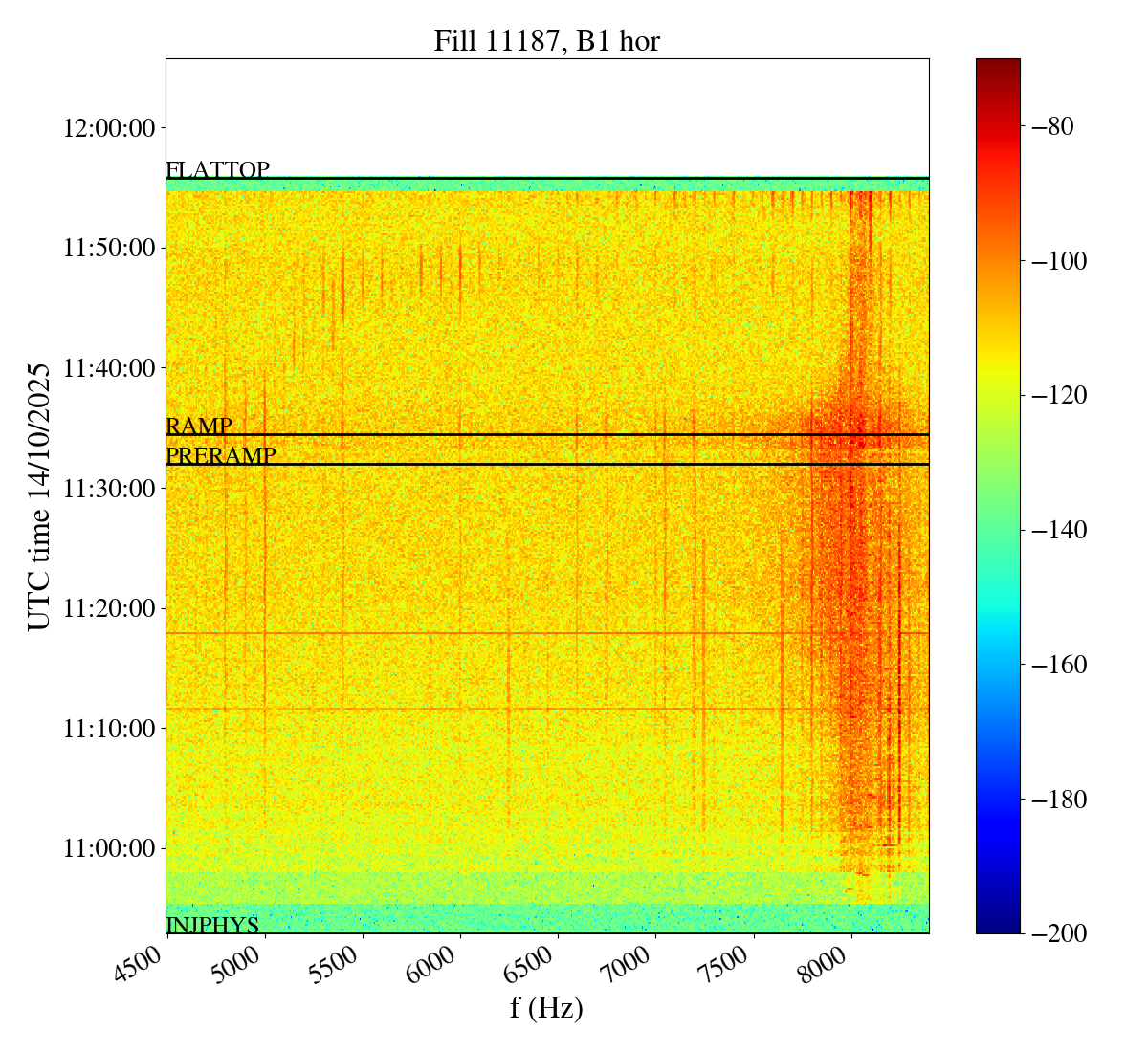Screen dimensions: 1148x1052
Task: Select the FLATTOP phase label
Action: pos(217,170)
